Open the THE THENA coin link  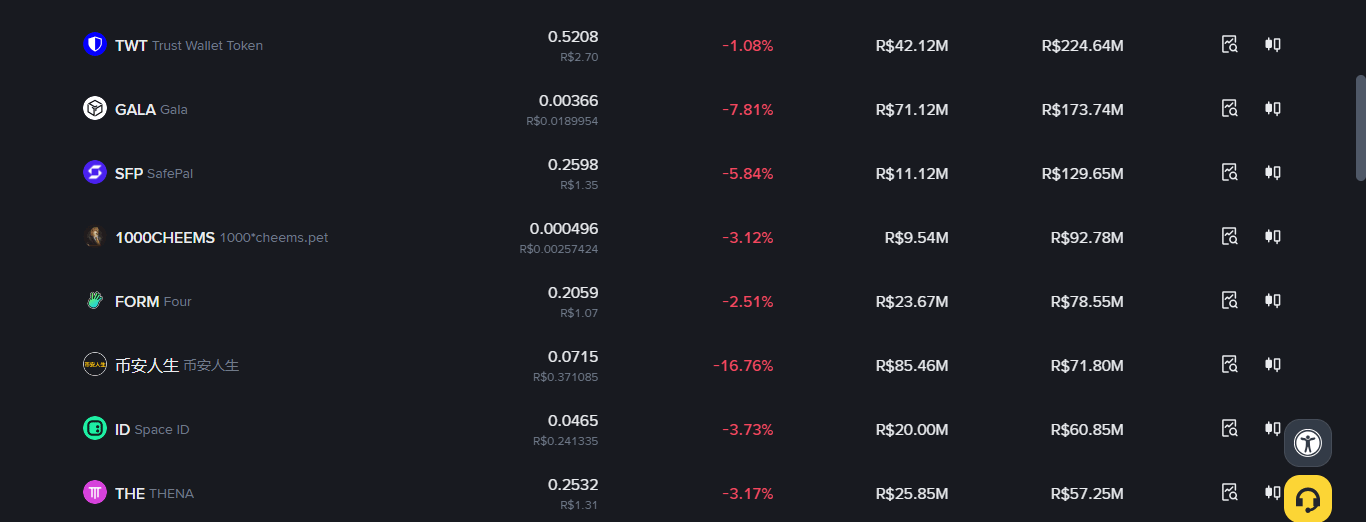point(154,494)
